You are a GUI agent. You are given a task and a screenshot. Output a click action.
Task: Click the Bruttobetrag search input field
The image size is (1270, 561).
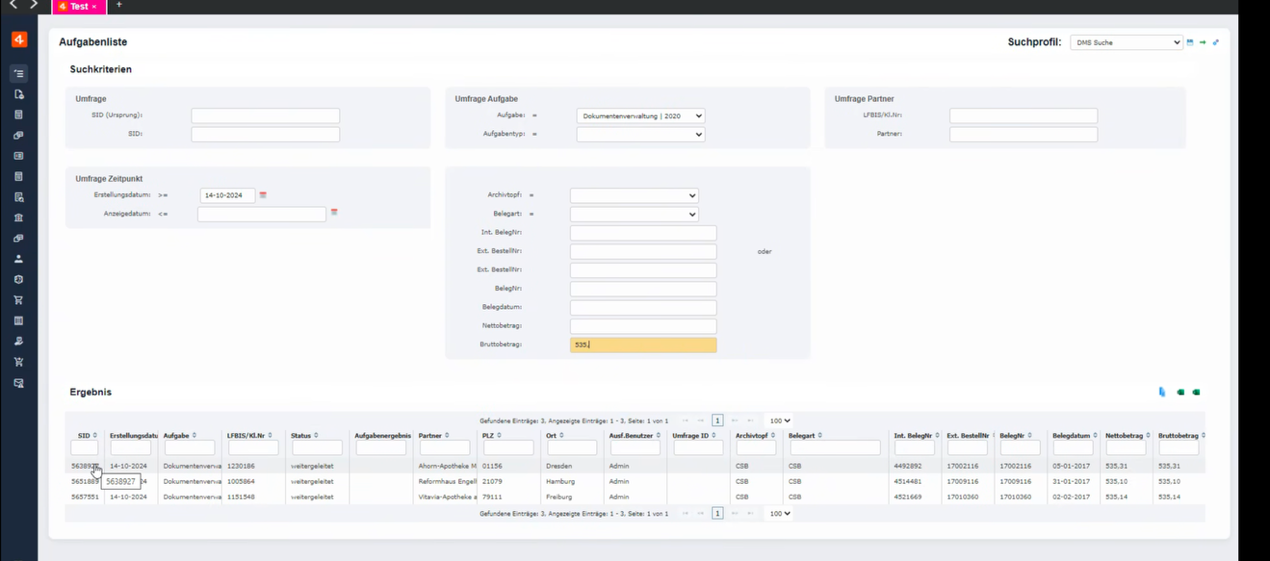[643, 345]
